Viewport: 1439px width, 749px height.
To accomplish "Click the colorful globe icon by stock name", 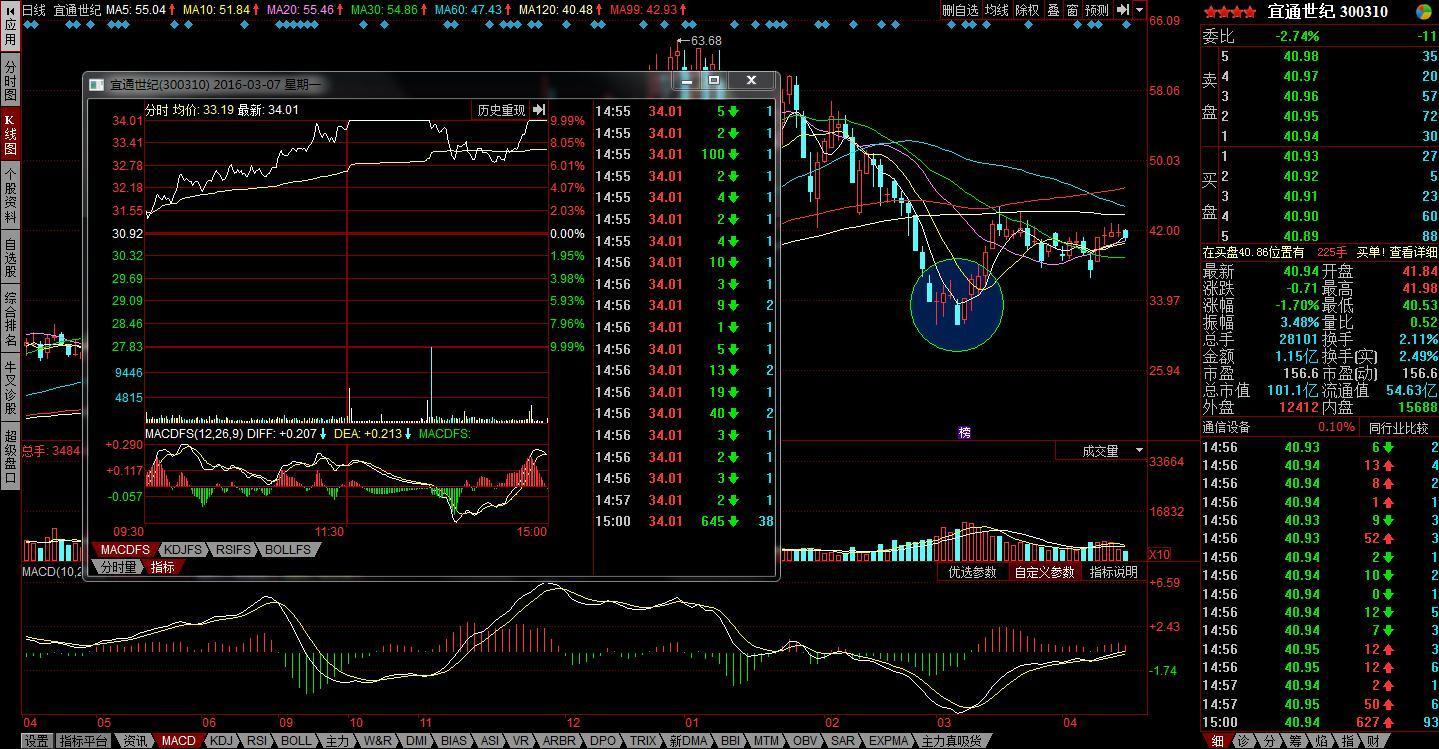I will [x=1424, y=12].
